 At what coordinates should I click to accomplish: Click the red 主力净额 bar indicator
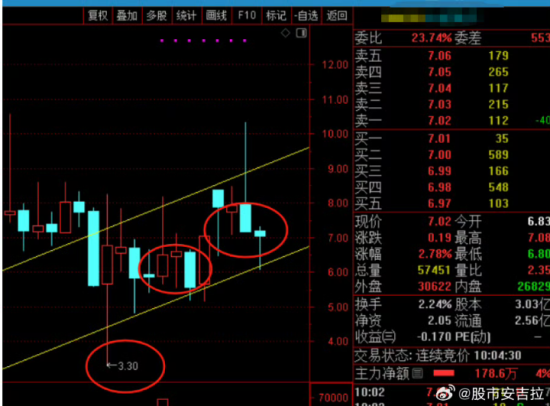tap(444, 373)
